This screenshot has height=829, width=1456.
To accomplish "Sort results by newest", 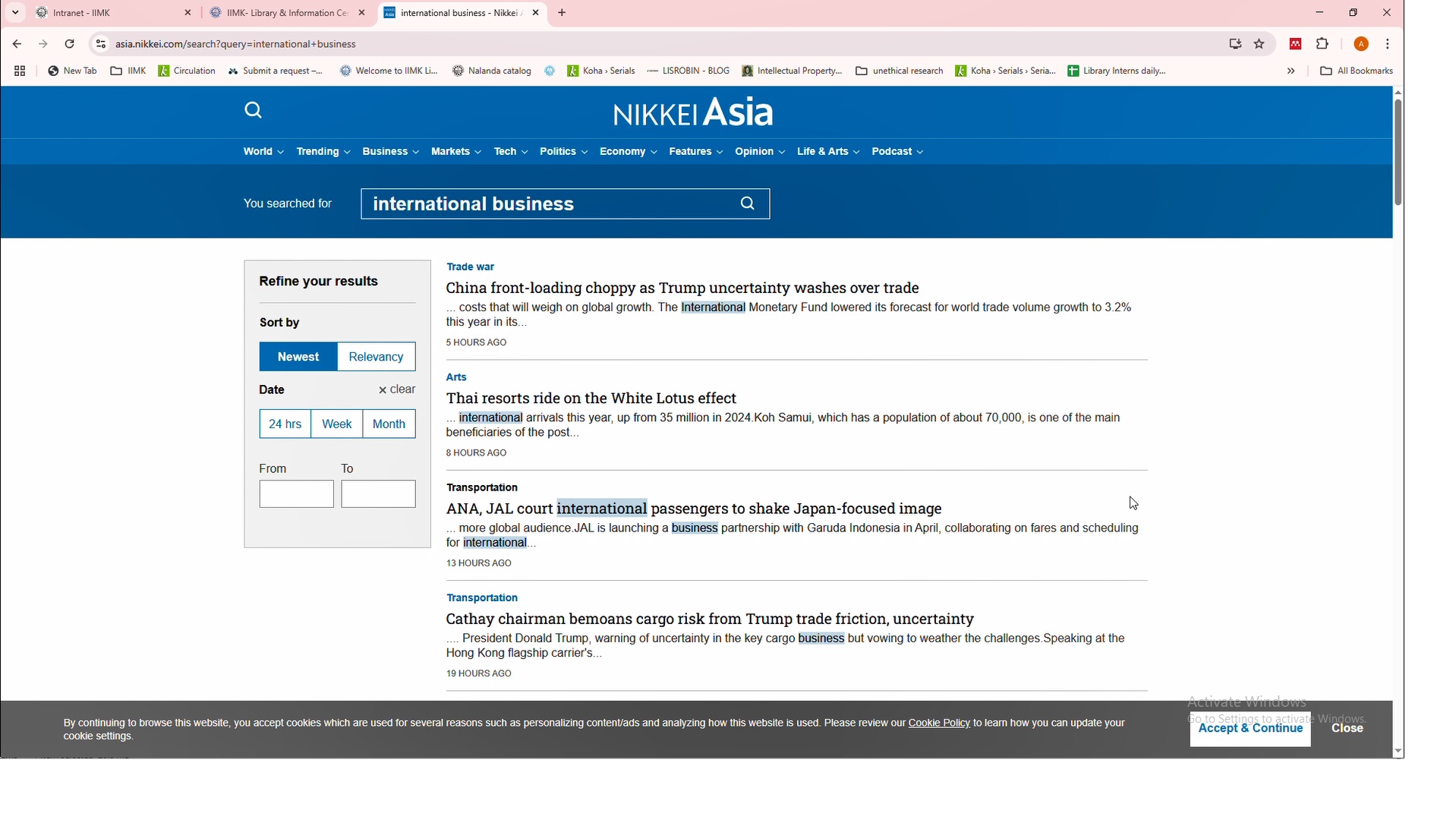I will pyautogui.click(x=298, y=358).
